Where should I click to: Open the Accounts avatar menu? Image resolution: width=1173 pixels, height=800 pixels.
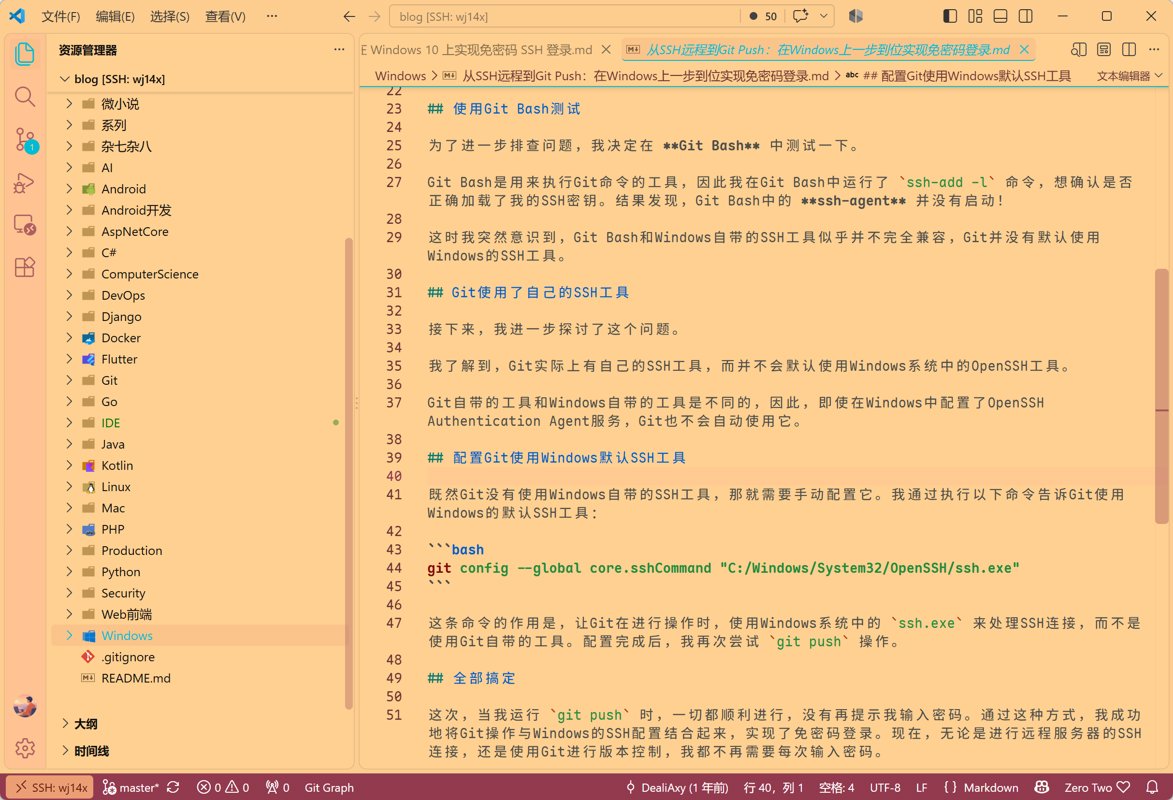coord(25,706)
